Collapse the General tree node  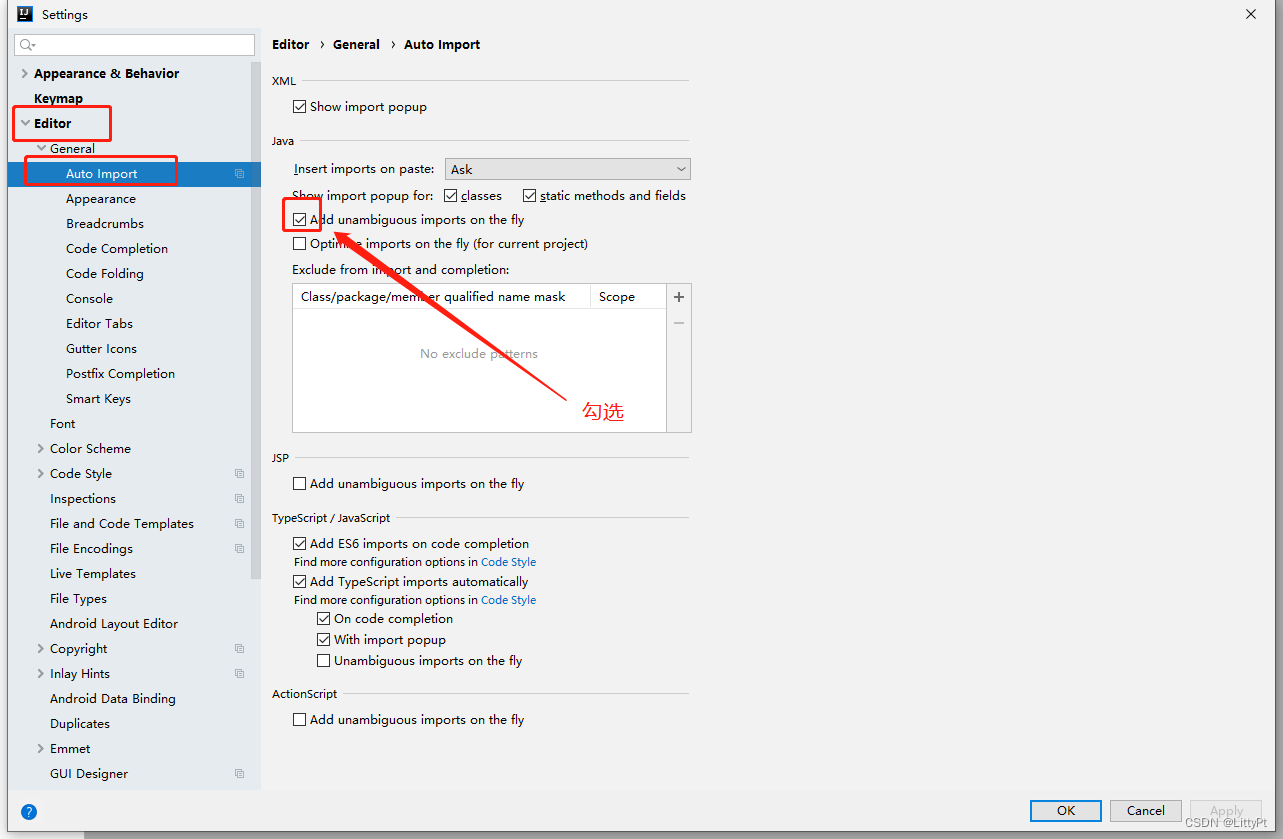pyautogui.click(x=41, y=149)
